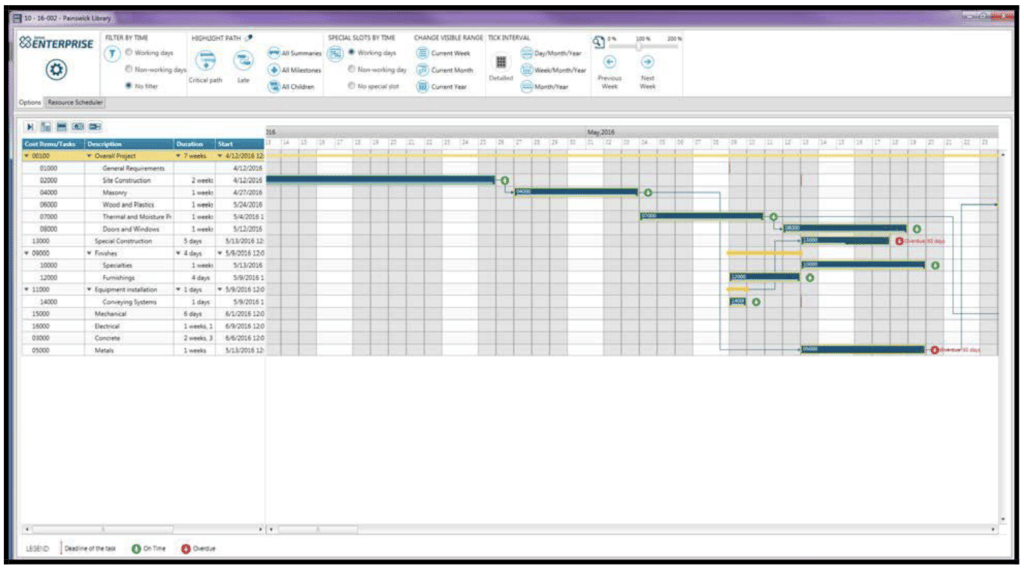This screenshot has width=1024, height=569.
Task: Click the zoom magnifier icon beside slider
Action: pyautogui.click(x=599, y=42)
